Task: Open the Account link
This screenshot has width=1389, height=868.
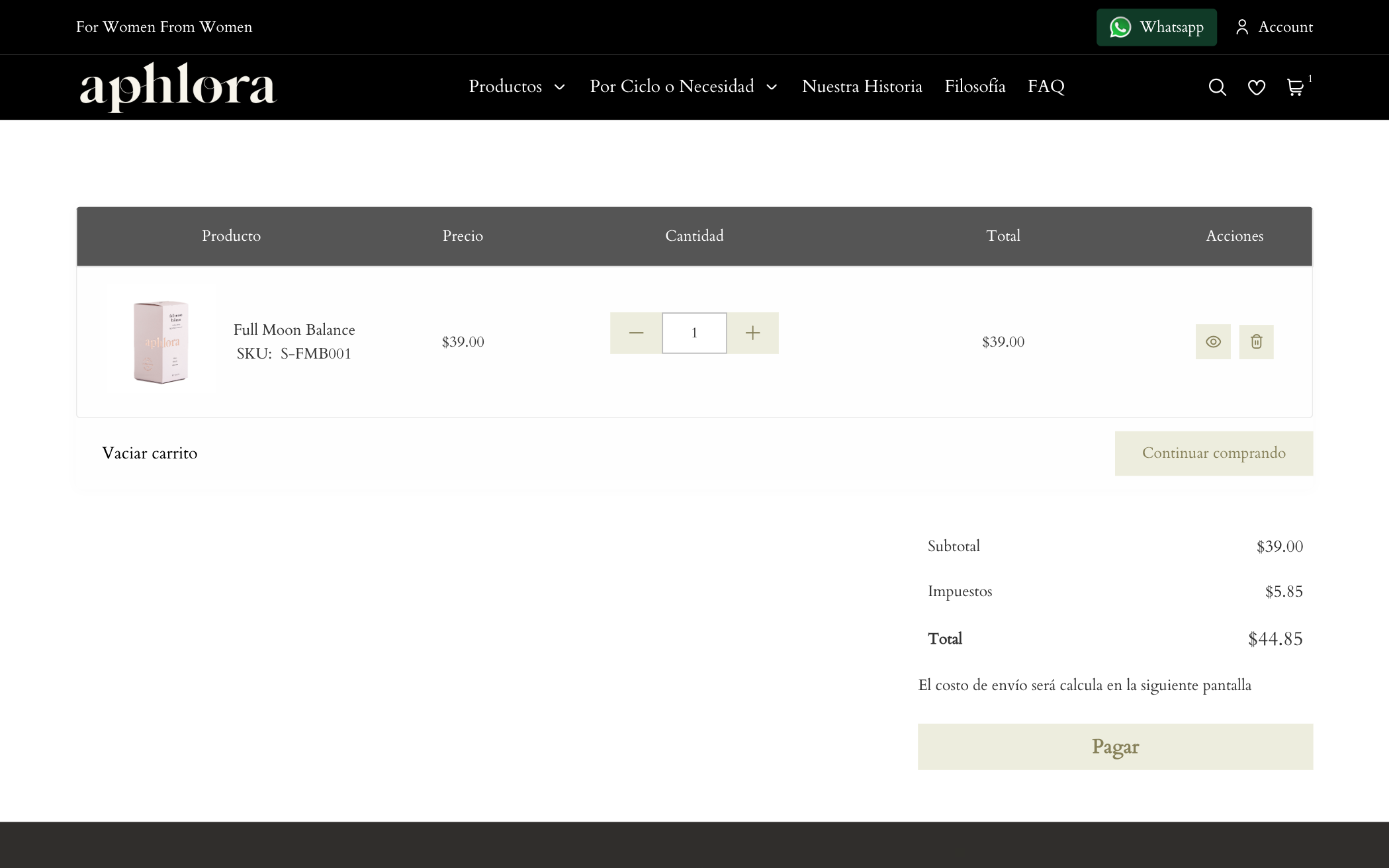Action: (x=1285, y=27)
